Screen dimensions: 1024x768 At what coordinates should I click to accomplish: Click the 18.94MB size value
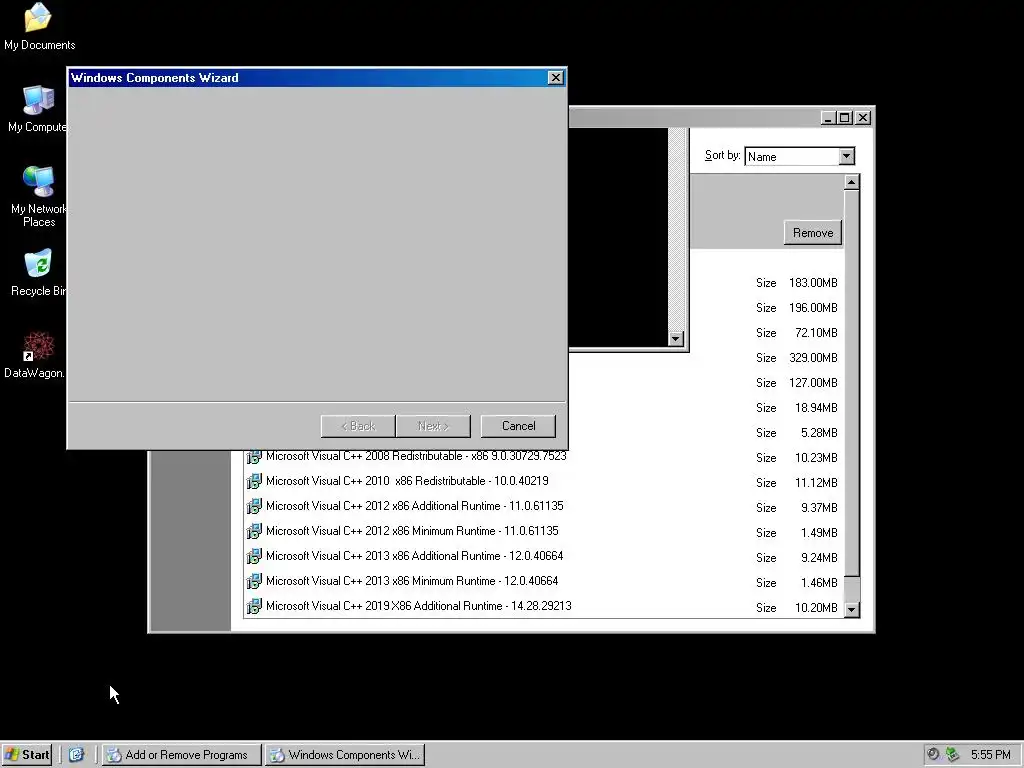click(x=816, y=408)
